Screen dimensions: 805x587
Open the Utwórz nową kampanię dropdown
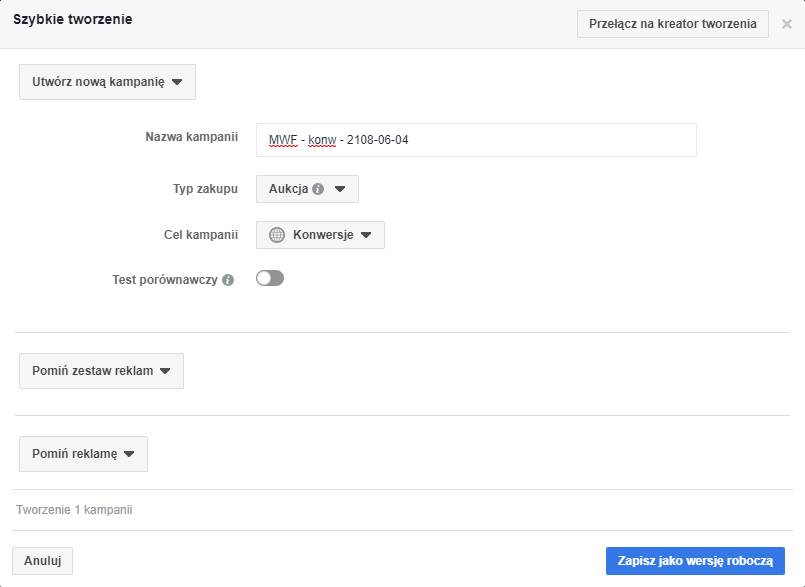click(107, 82)
